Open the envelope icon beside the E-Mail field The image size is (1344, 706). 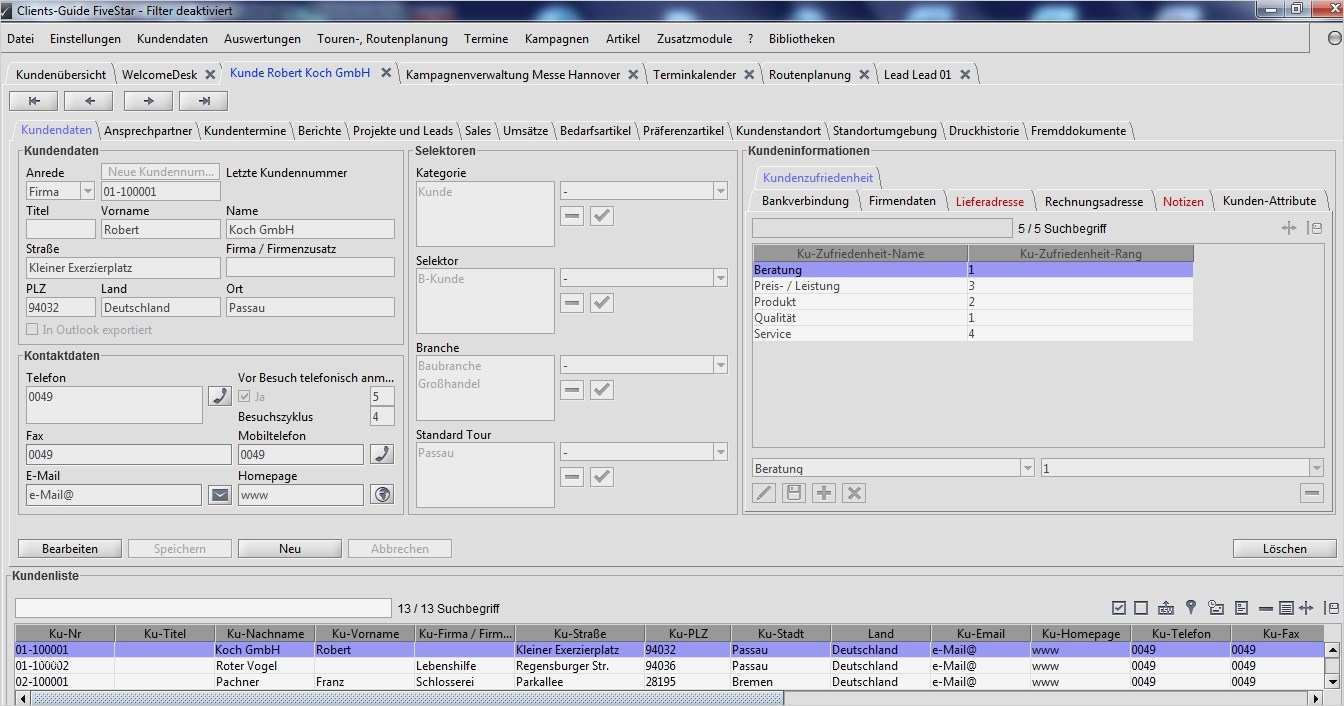[219, 494]
